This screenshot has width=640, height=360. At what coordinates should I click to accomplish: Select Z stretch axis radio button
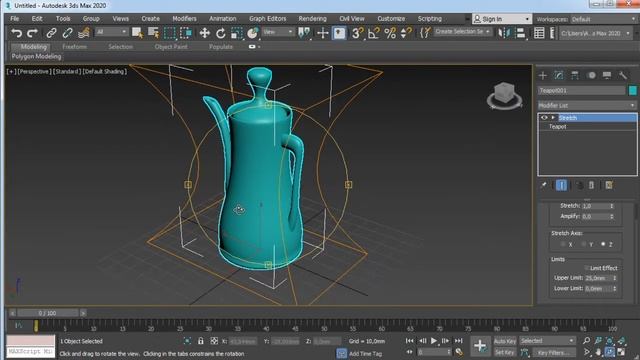pyautogui.click(x=603, y=244)
